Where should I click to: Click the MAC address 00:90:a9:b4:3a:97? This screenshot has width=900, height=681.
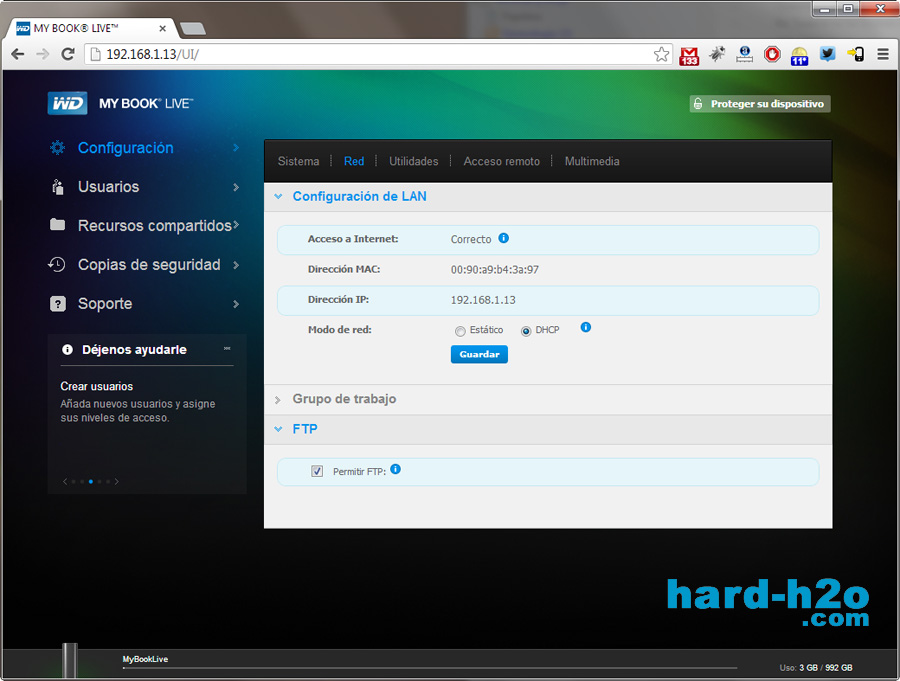(x=495, y=270)
